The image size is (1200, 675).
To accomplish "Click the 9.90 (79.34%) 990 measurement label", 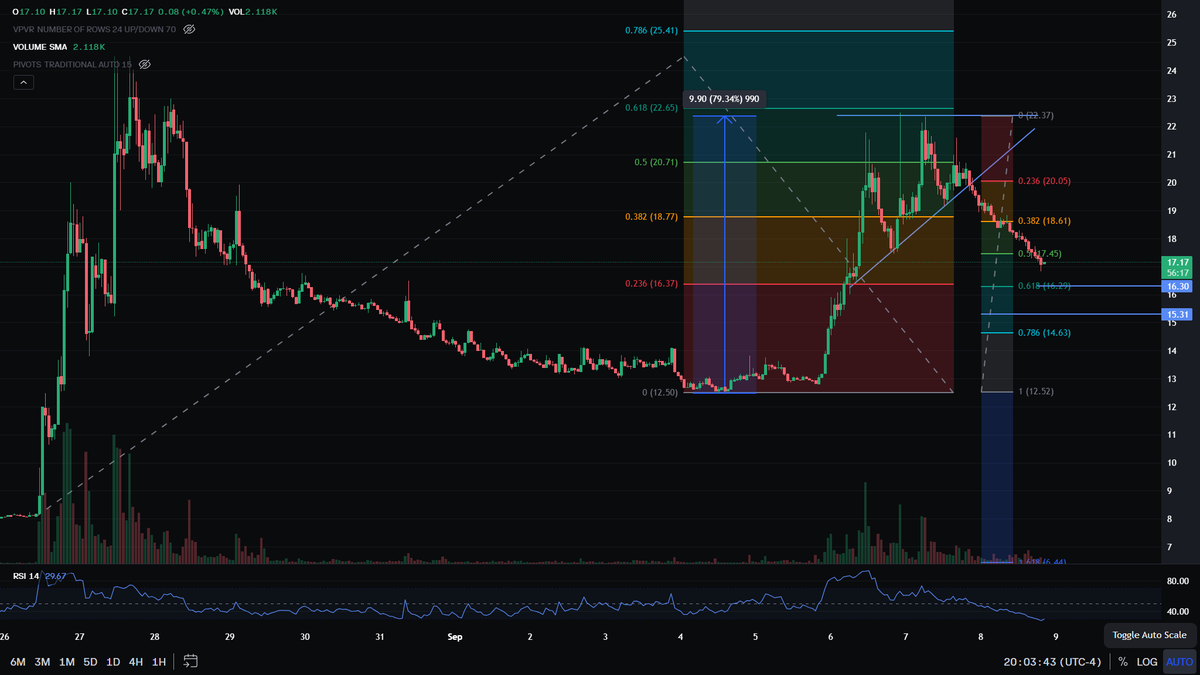I will point(725,99).
